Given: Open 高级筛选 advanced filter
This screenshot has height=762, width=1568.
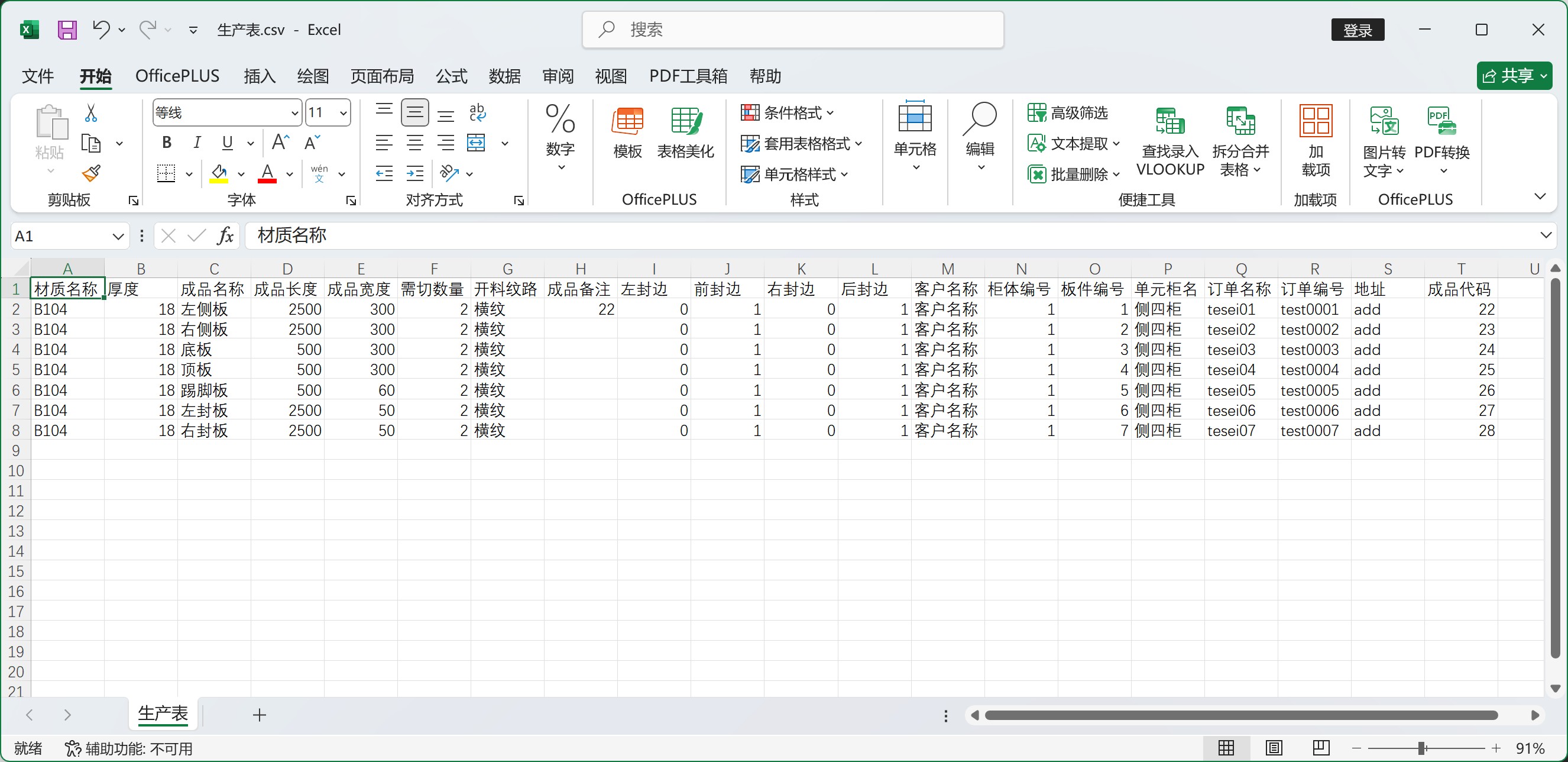Looking at the screenshot, I should [1068, 112].
